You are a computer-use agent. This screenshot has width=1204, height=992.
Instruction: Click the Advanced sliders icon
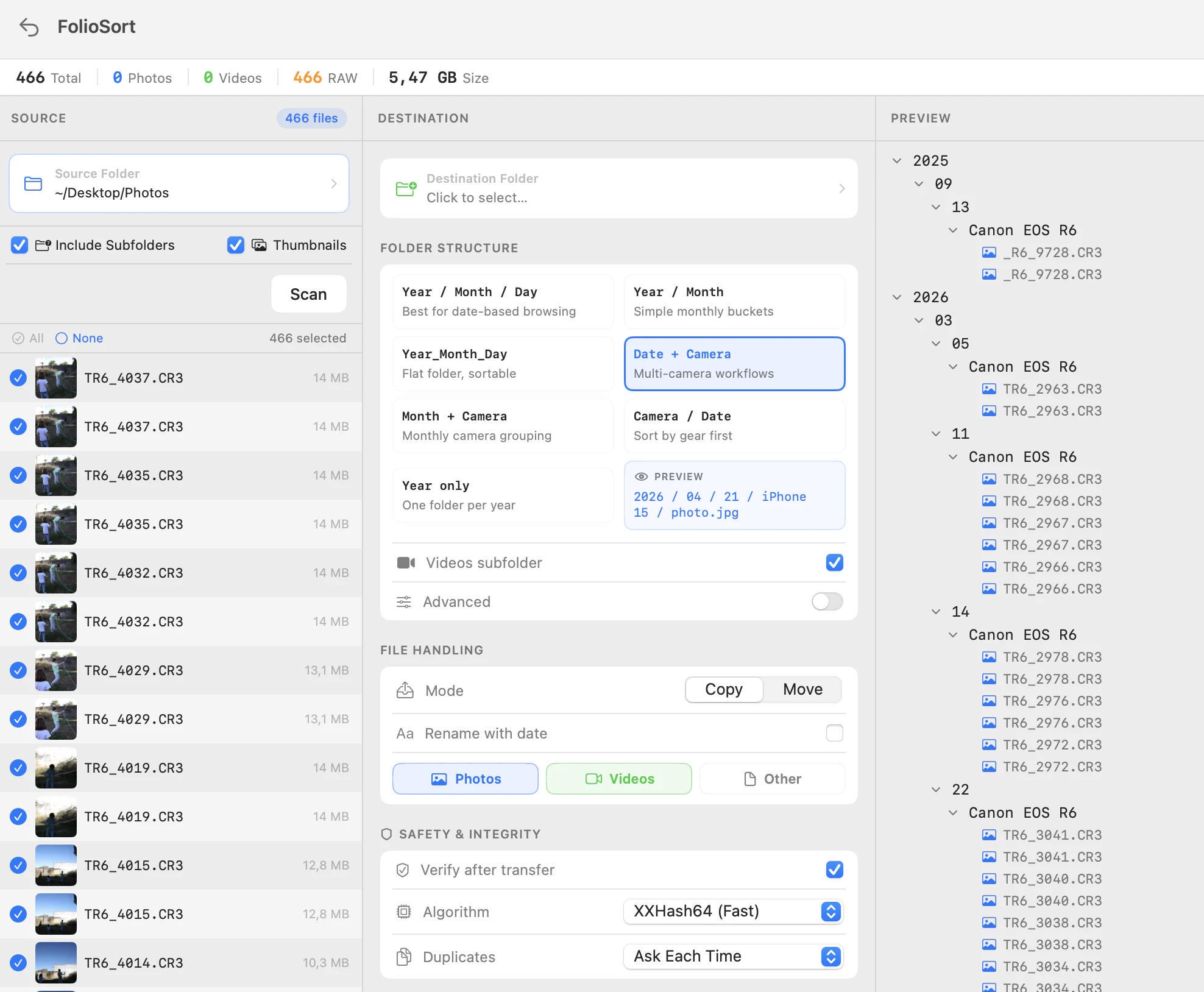[404, 602]
